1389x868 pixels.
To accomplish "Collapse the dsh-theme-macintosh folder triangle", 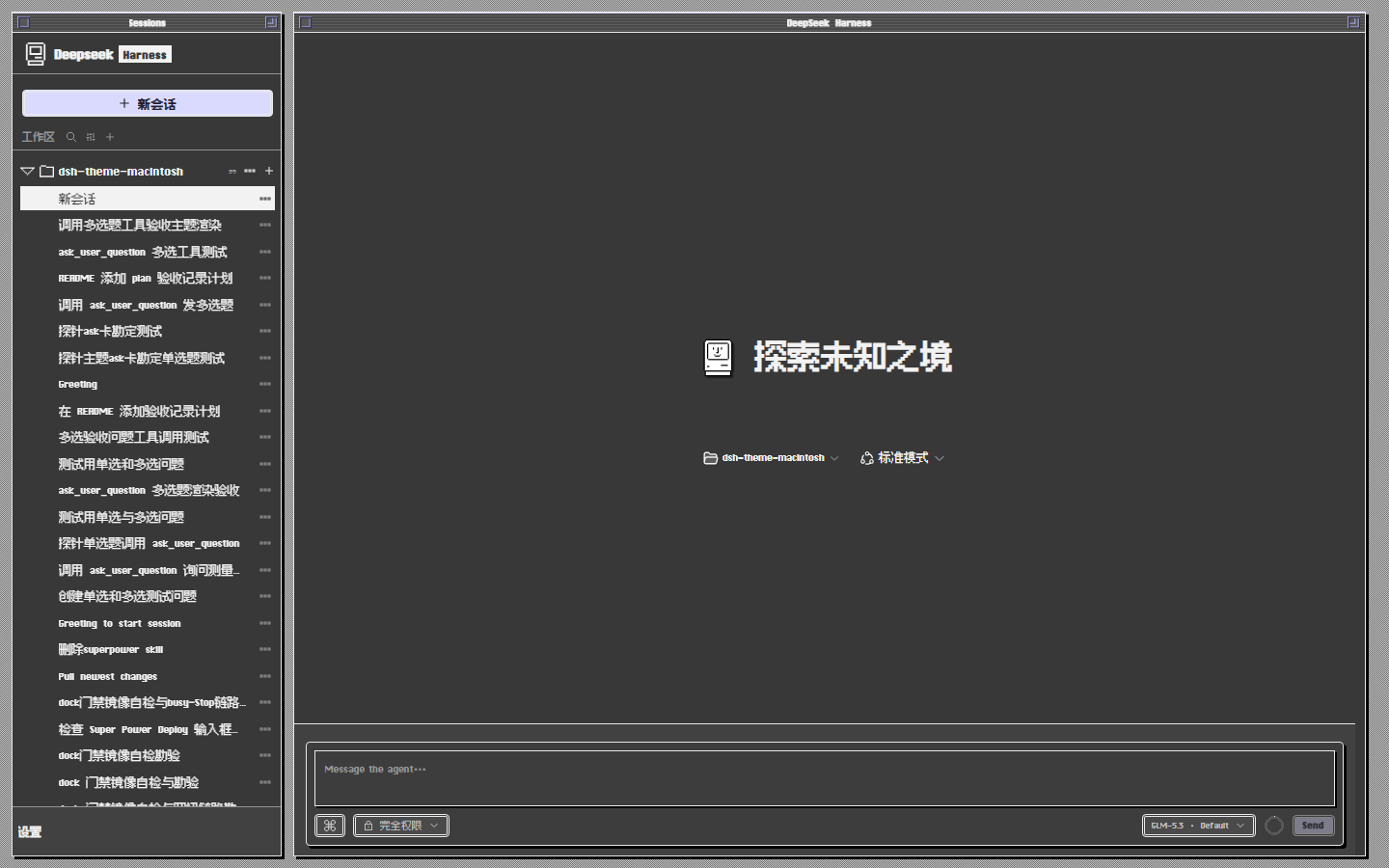I will pos(27,171).
